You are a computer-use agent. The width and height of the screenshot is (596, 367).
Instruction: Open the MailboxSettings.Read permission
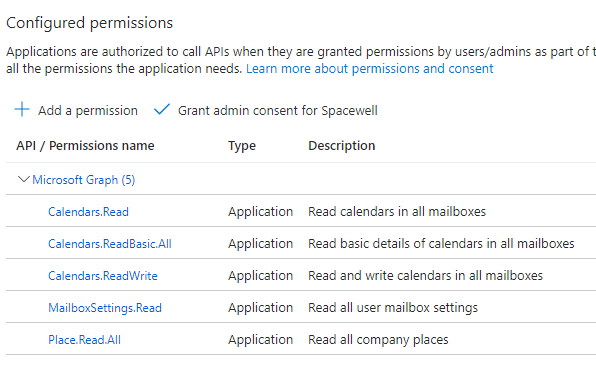pyautogui.click(x=105, y=307)
